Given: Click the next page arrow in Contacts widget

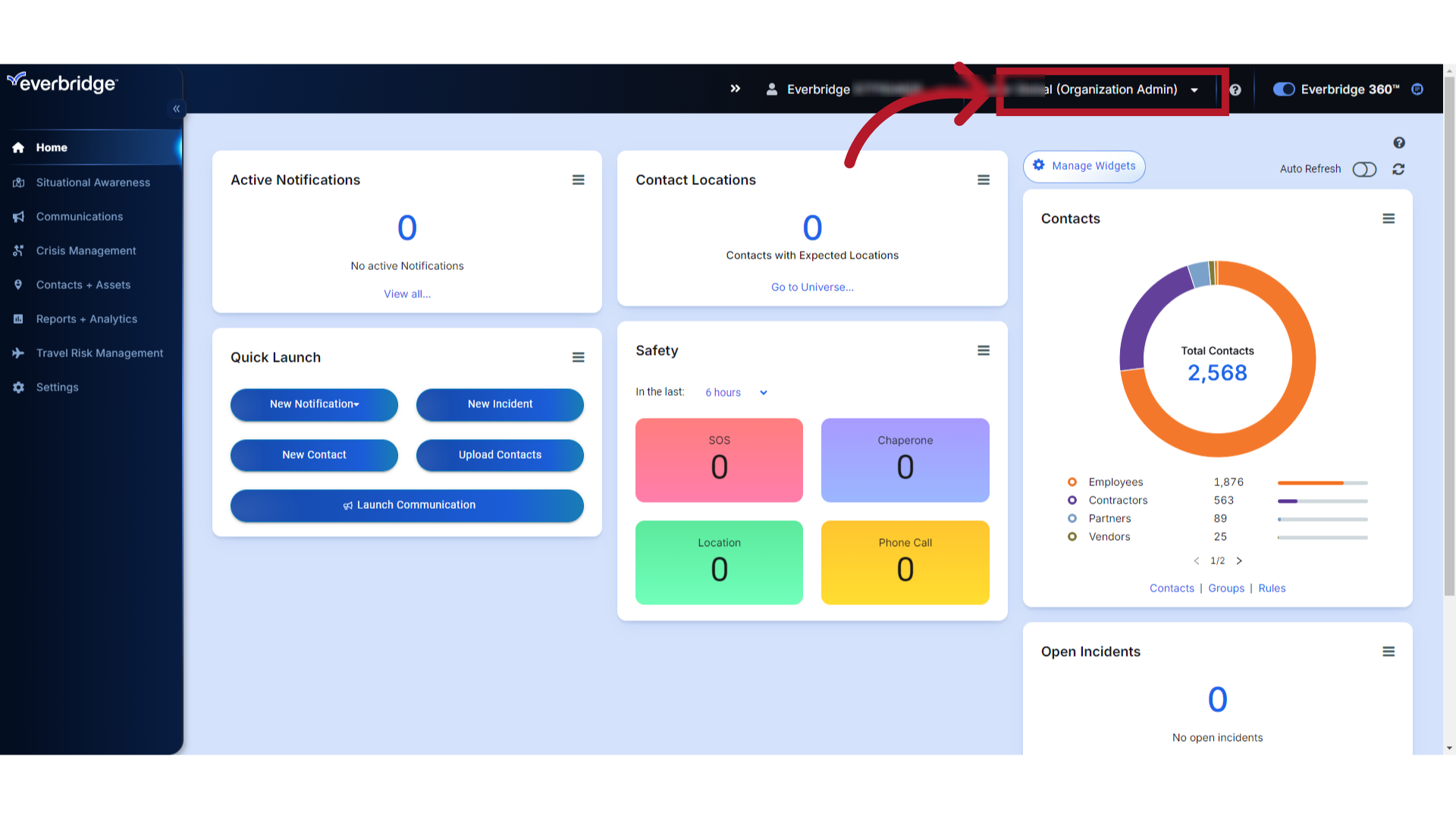Looking at the screenshot, I should tap(1239, 560).
